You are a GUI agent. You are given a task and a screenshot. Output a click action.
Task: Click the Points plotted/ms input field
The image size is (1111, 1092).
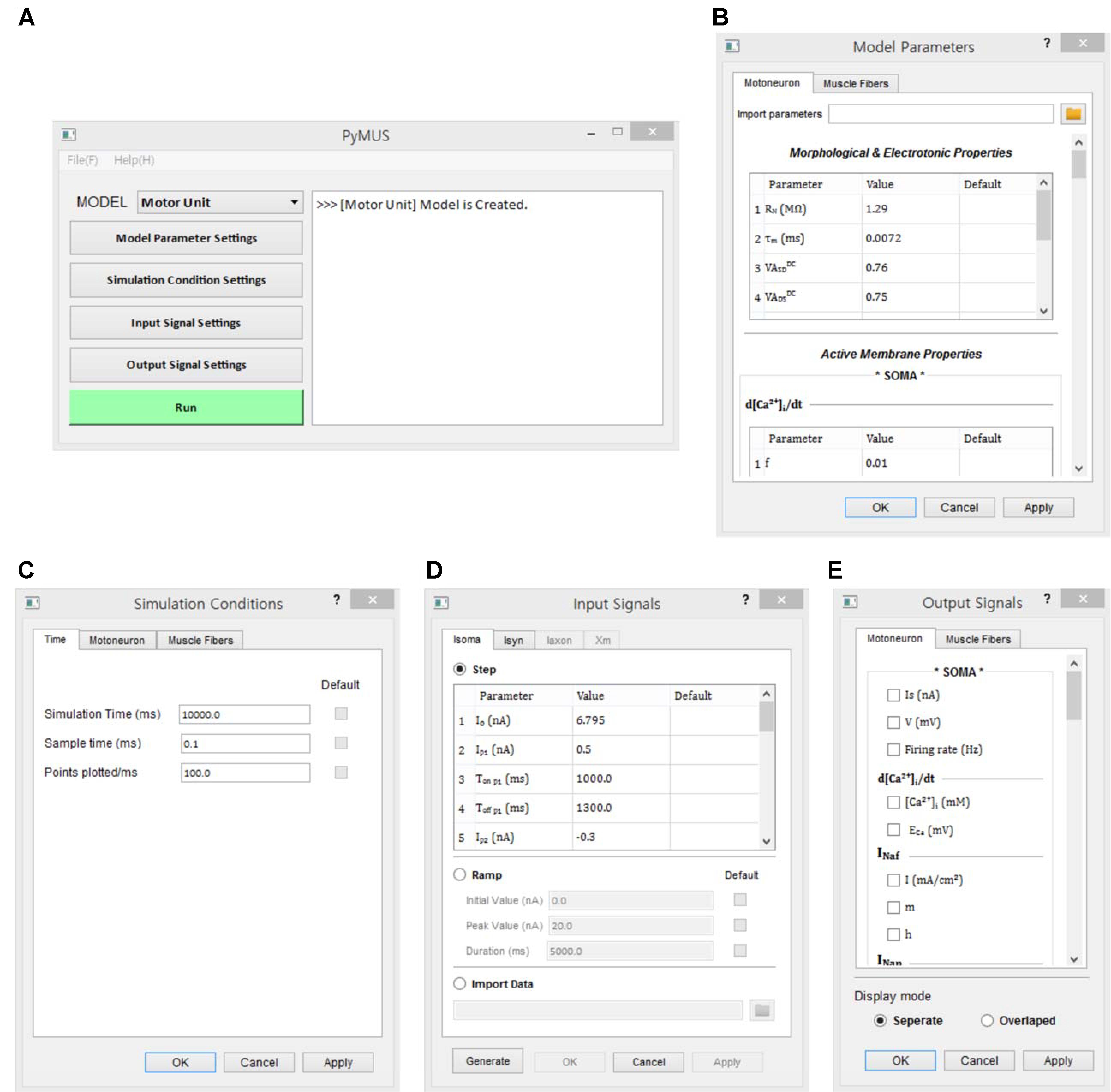(245, 773)
